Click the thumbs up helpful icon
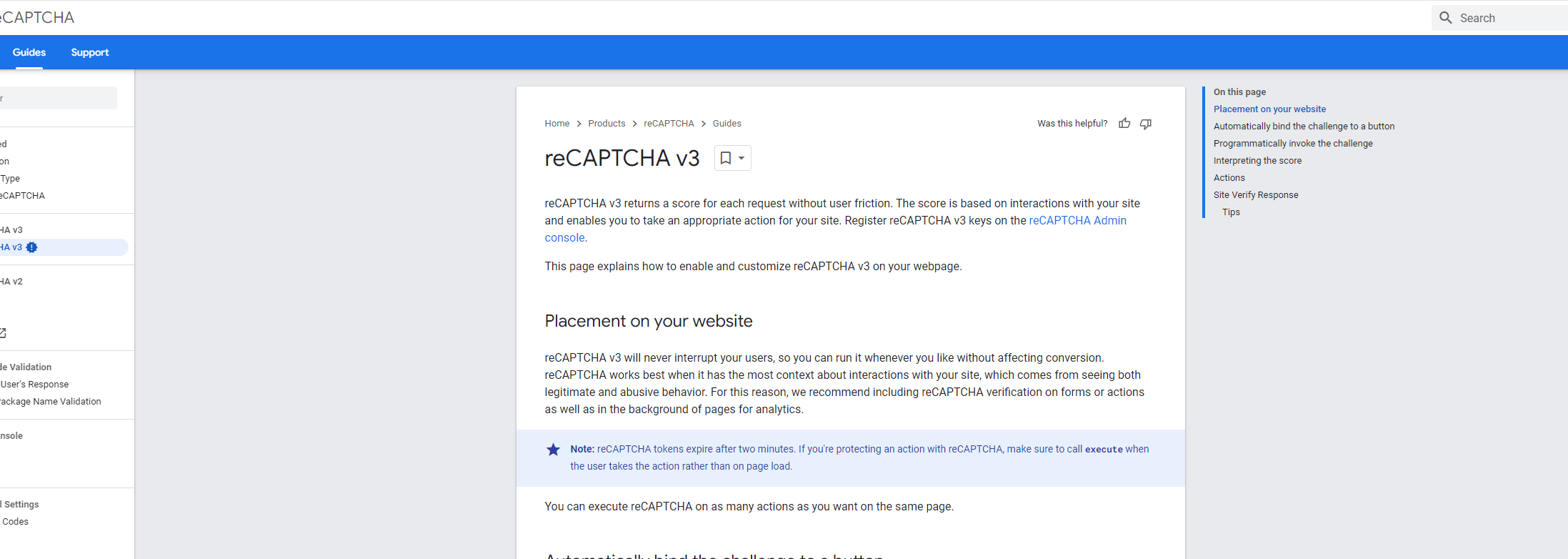 tap(1124, 123)
